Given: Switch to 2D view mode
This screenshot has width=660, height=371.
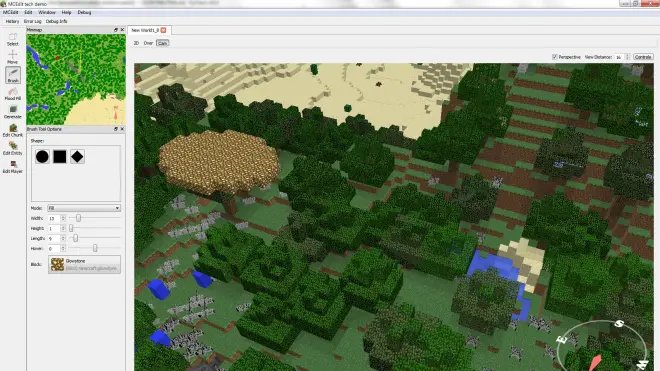Looking at the screenshot, I should click(x=136, y=43).
